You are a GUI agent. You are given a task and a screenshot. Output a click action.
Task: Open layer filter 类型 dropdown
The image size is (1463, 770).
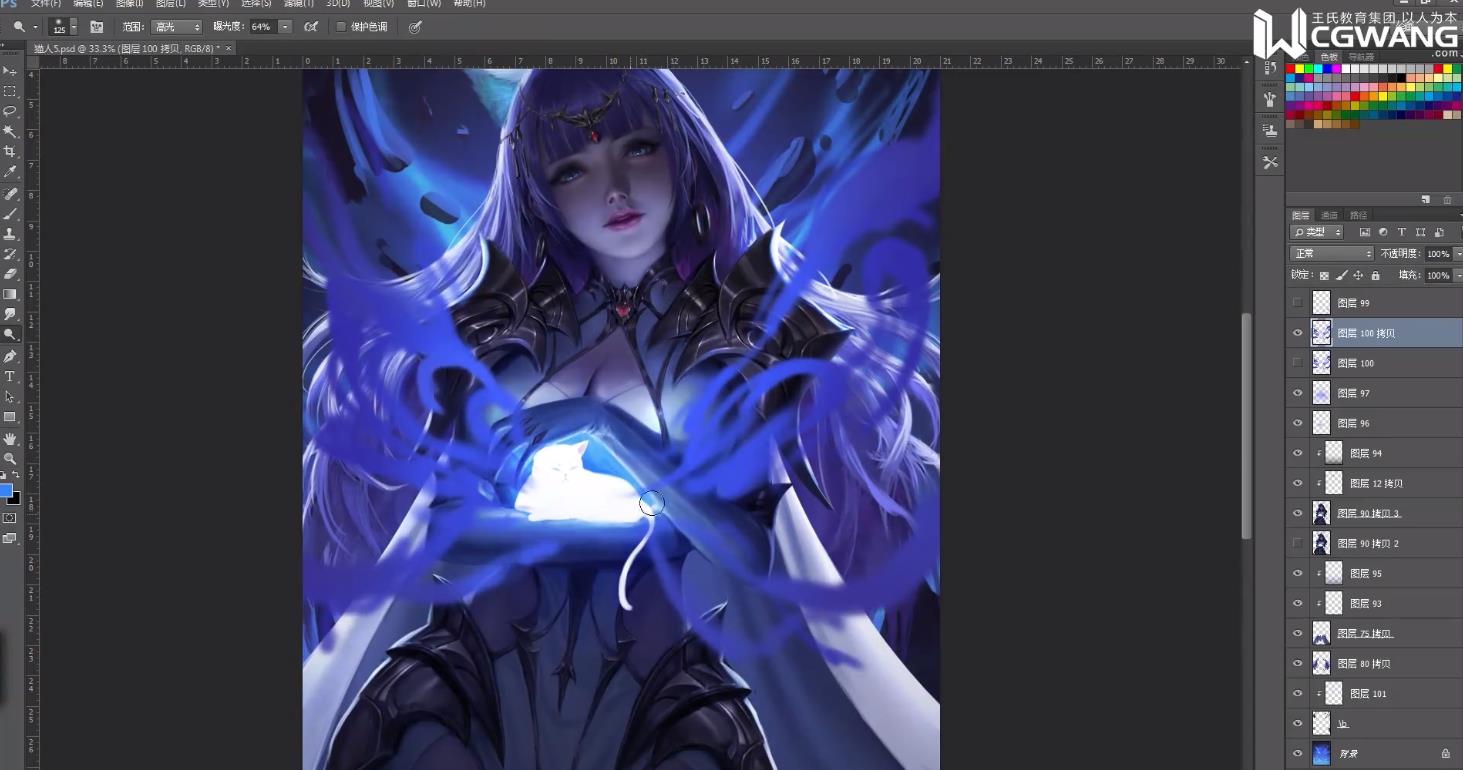coord(1316,232)
